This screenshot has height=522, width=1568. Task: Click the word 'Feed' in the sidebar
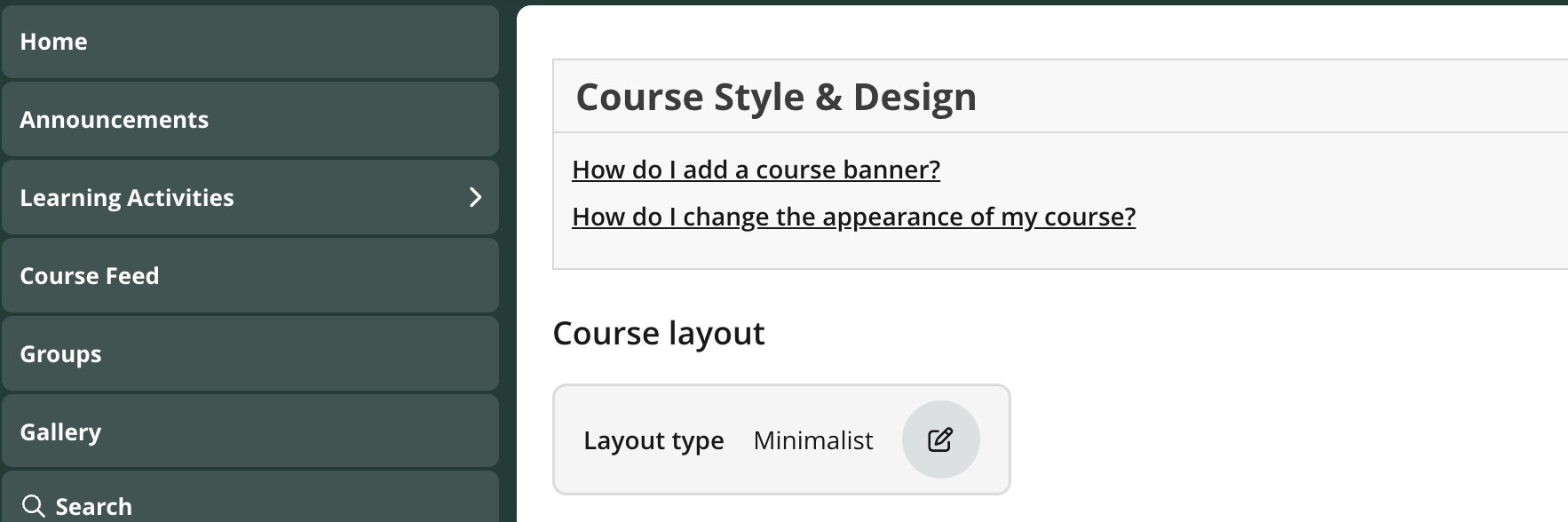(132, 276)
